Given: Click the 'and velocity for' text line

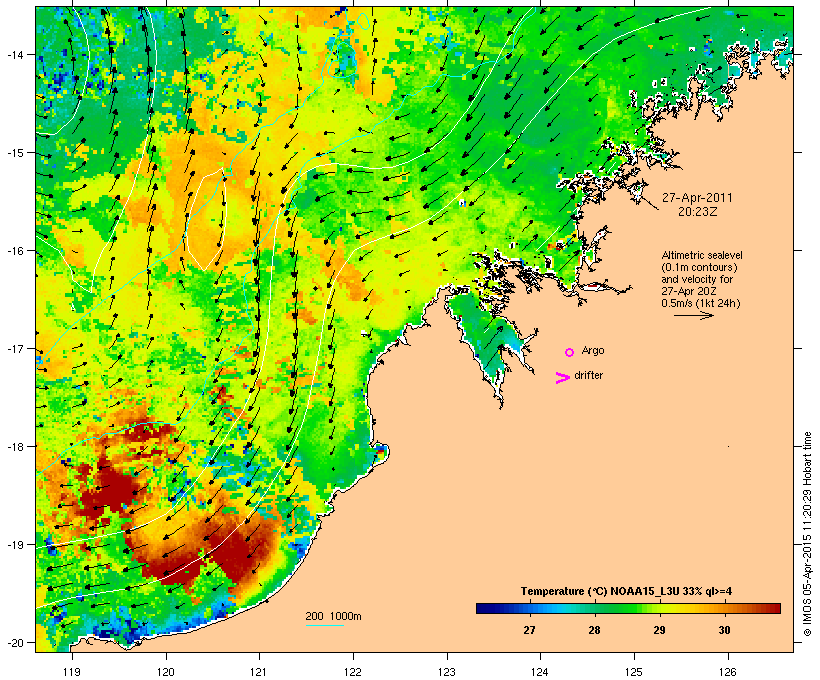Looking at the screenshot, I should point(697,279).
